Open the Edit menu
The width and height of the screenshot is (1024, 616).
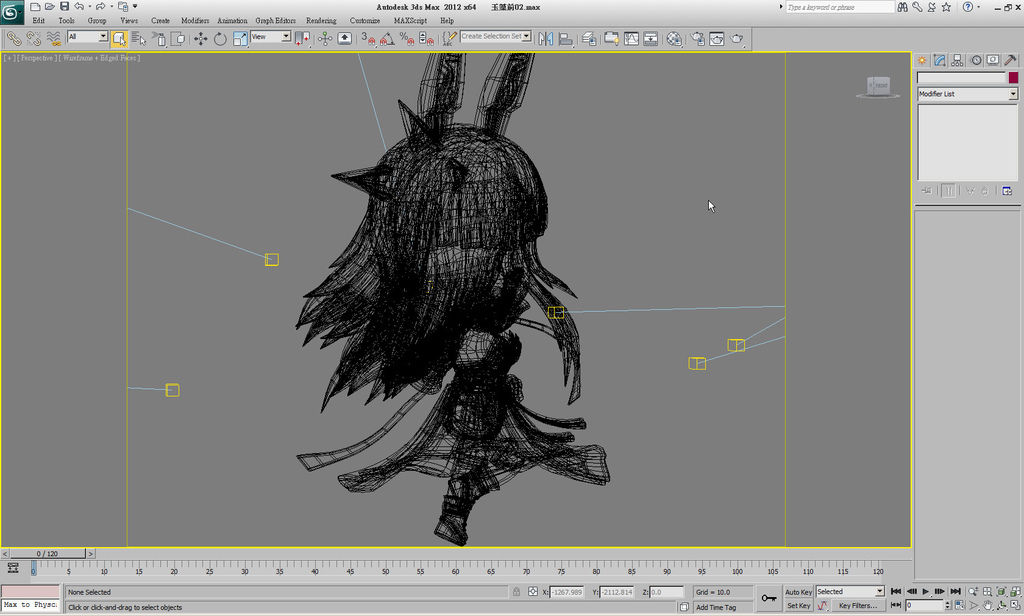[x=39, y=20]
